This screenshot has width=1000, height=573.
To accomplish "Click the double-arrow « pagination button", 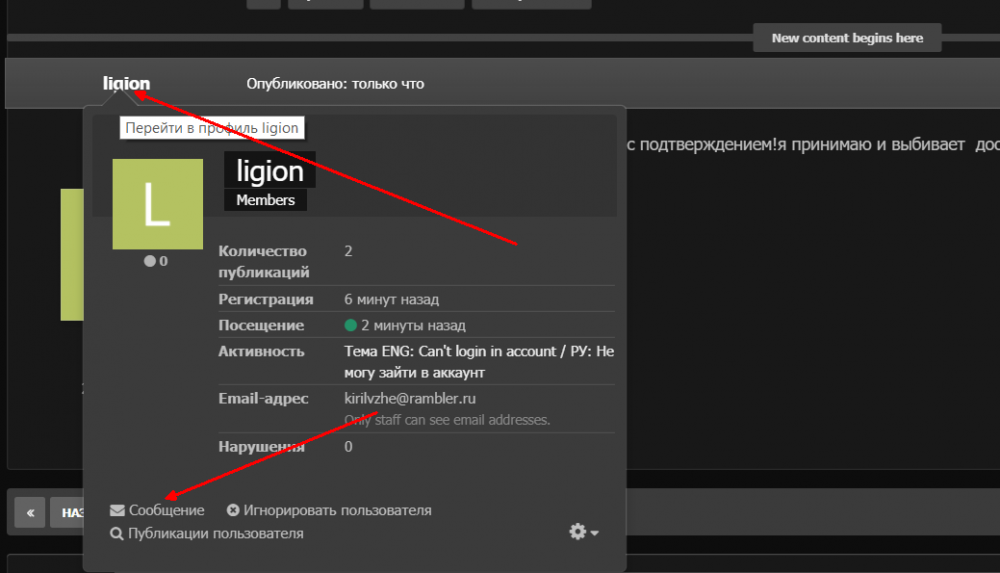I will [x=30, y=513].
